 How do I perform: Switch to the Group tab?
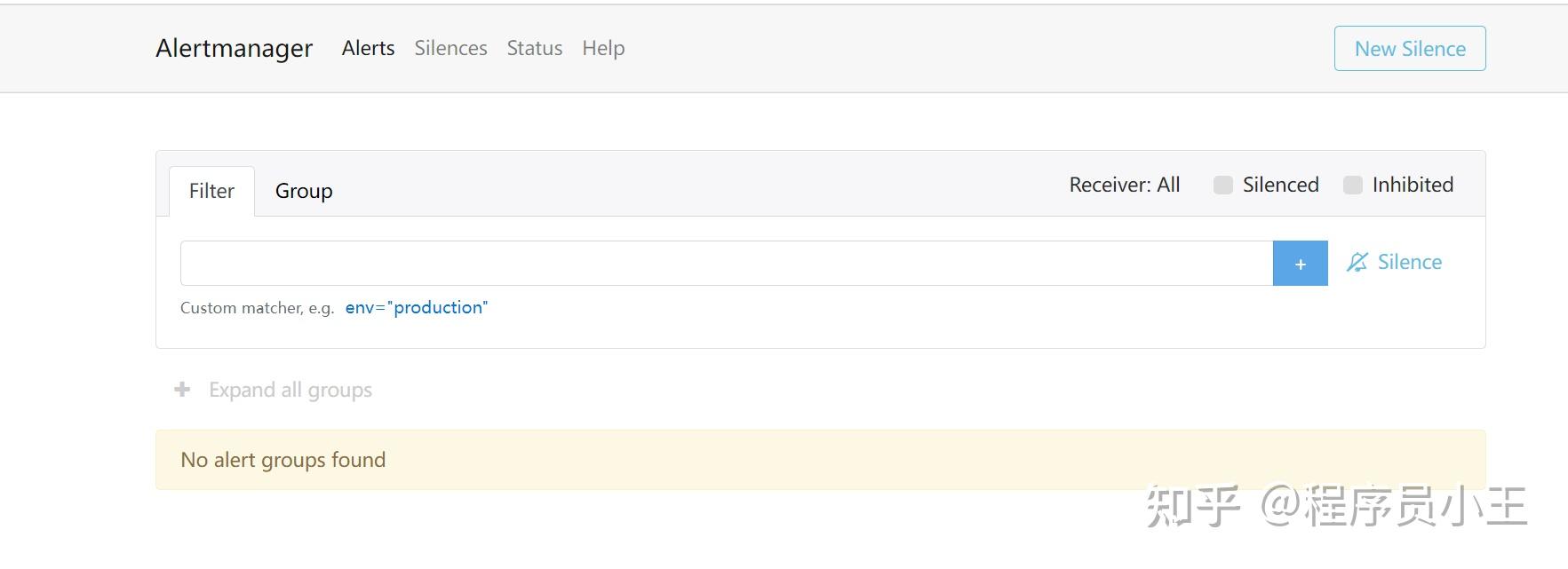point(304,190)
